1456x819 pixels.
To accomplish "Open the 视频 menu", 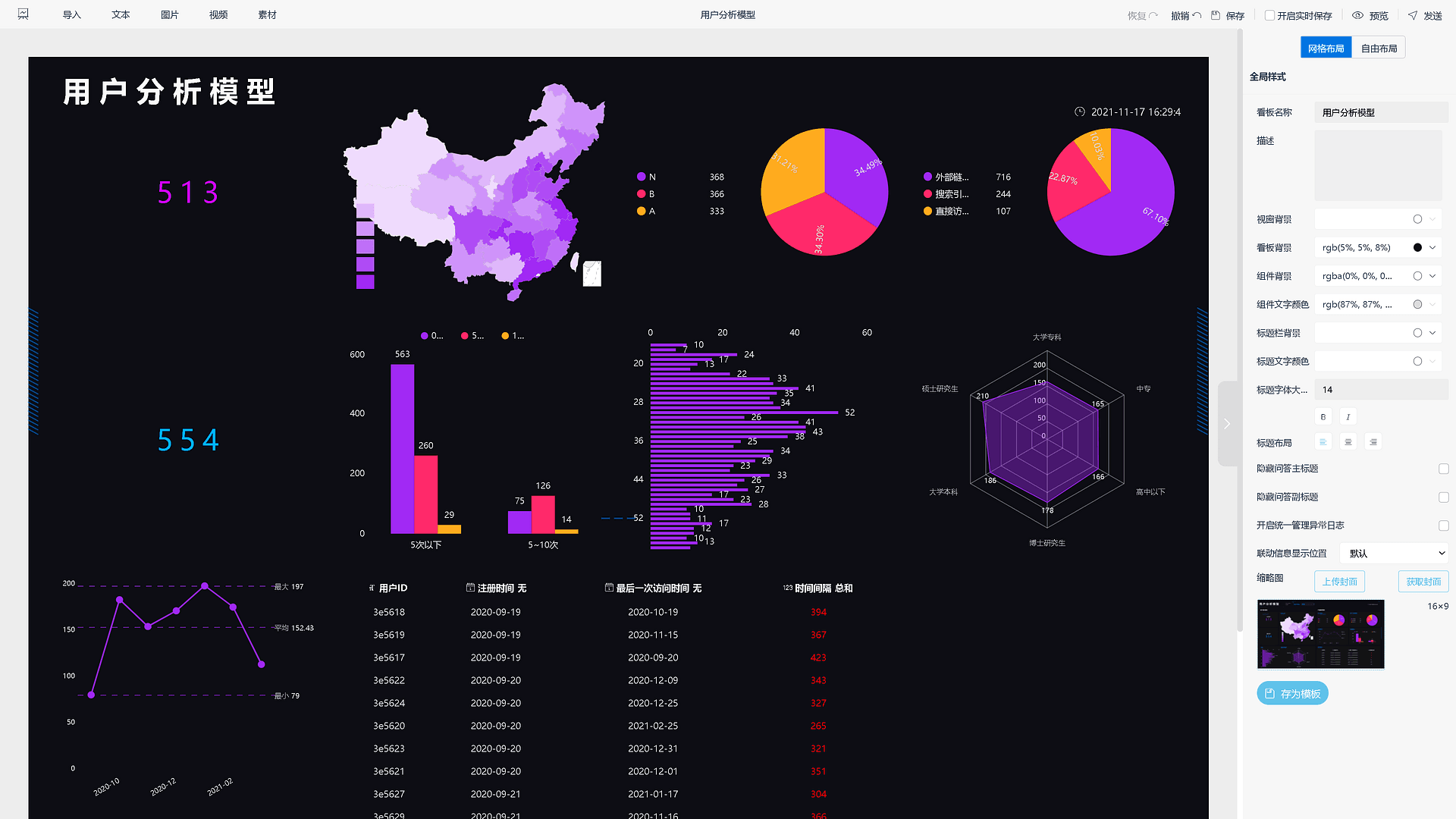I will click(x=218, y=15).
